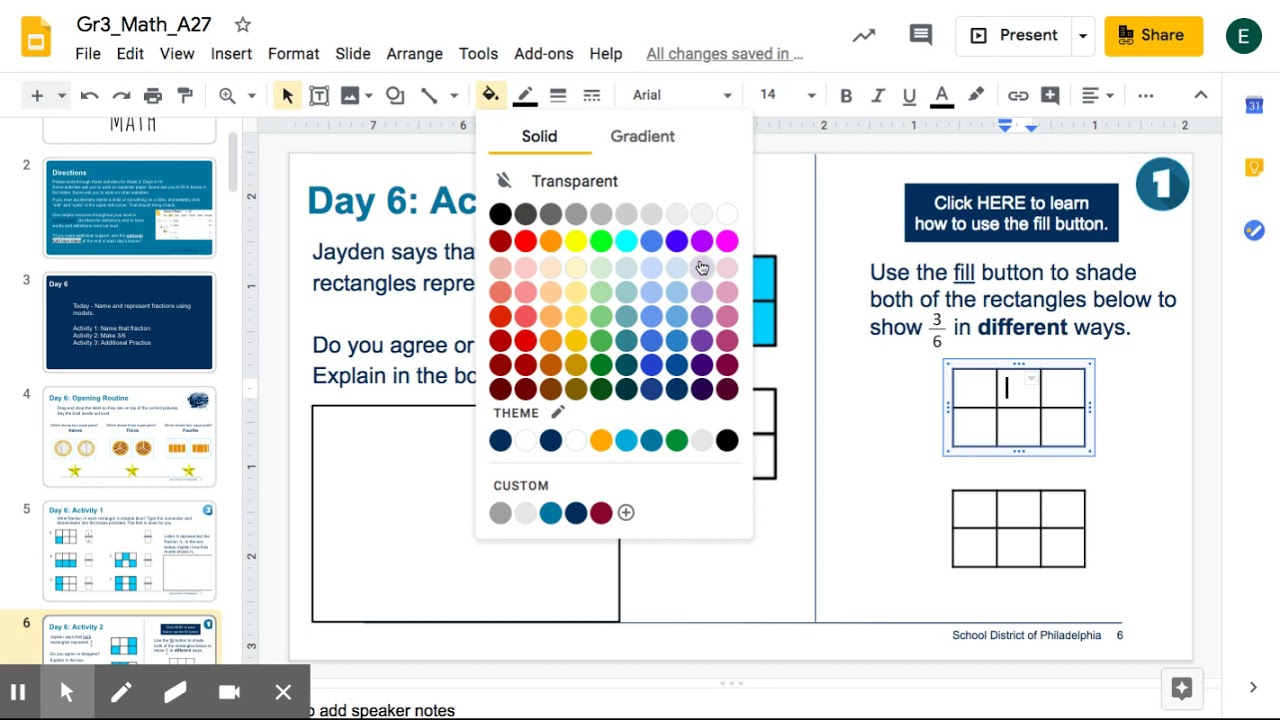Toggle italic formatting
This screenshot has height=720, width=1280.
878,95
